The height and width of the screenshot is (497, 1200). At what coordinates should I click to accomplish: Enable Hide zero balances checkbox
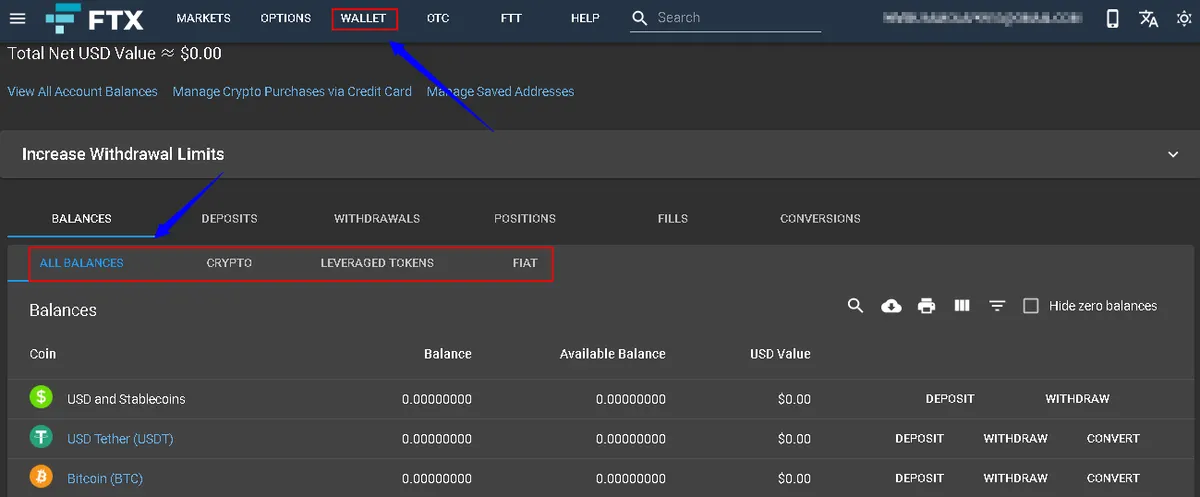[x=1031, y=306]
